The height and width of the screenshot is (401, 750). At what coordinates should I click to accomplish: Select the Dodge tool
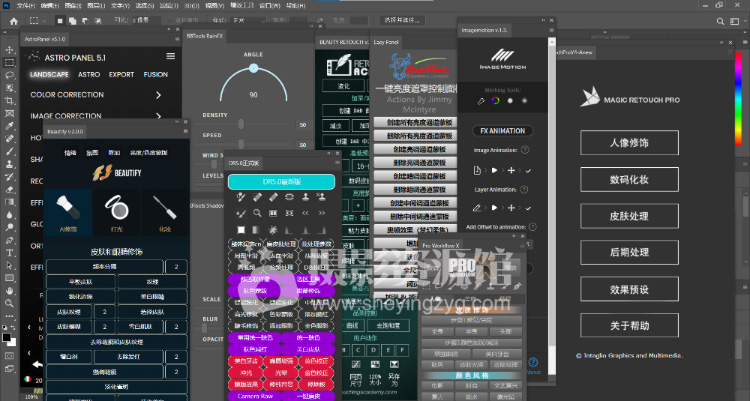click(9, 227)
